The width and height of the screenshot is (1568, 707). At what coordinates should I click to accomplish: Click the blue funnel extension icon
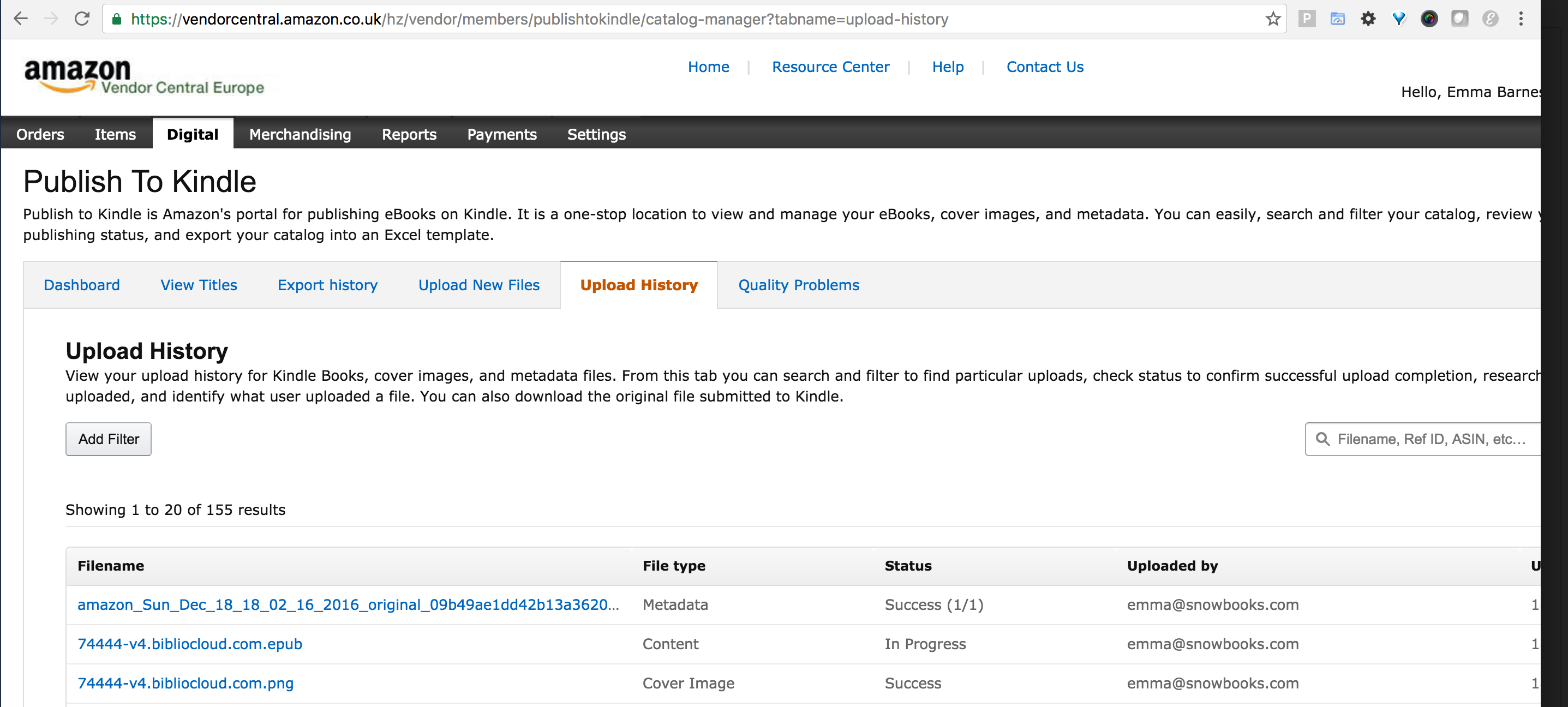pos(1399,19)
